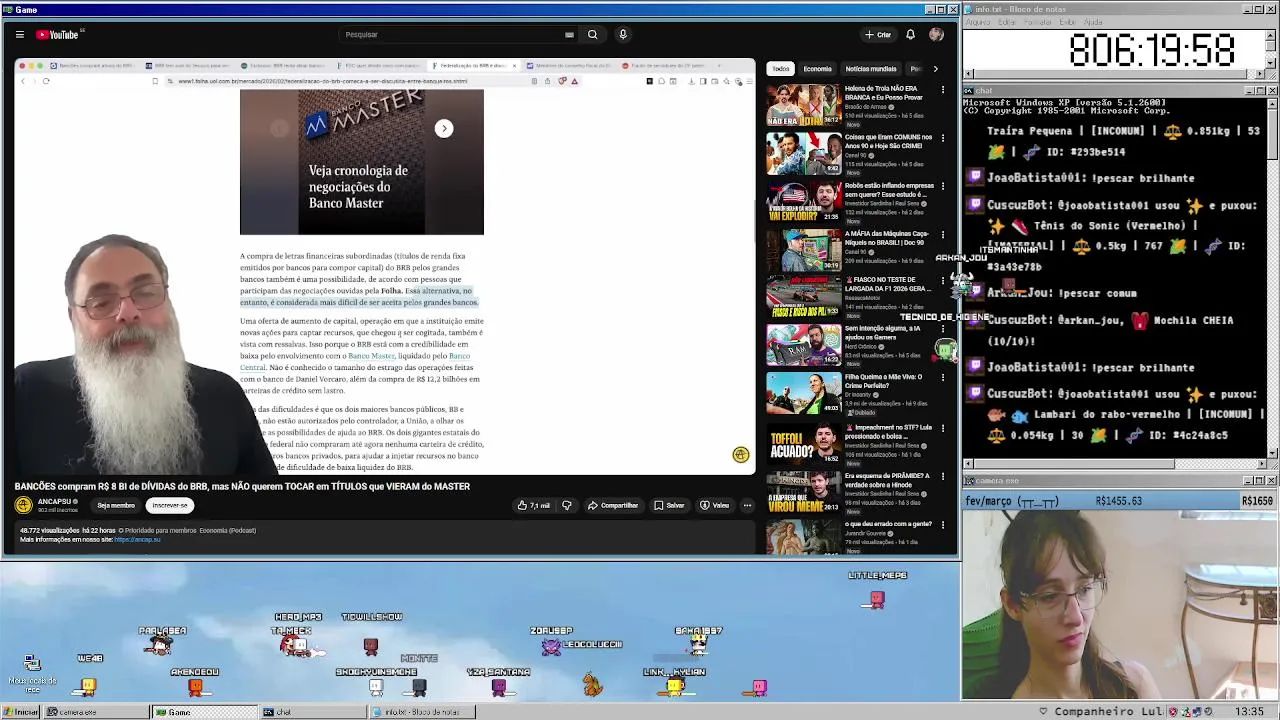Screen dimensions: 1280x720
Task: Run search with the magnifier button
Action: tap(592, 34)
